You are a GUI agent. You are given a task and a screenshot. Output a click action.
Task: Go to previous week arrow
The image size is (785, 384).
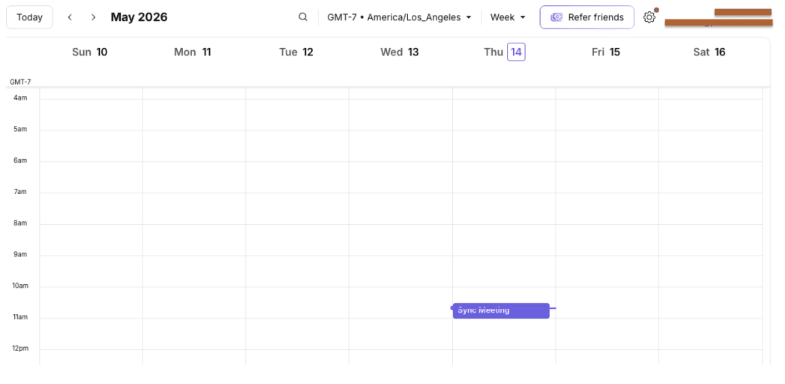(x=70, y=17)
